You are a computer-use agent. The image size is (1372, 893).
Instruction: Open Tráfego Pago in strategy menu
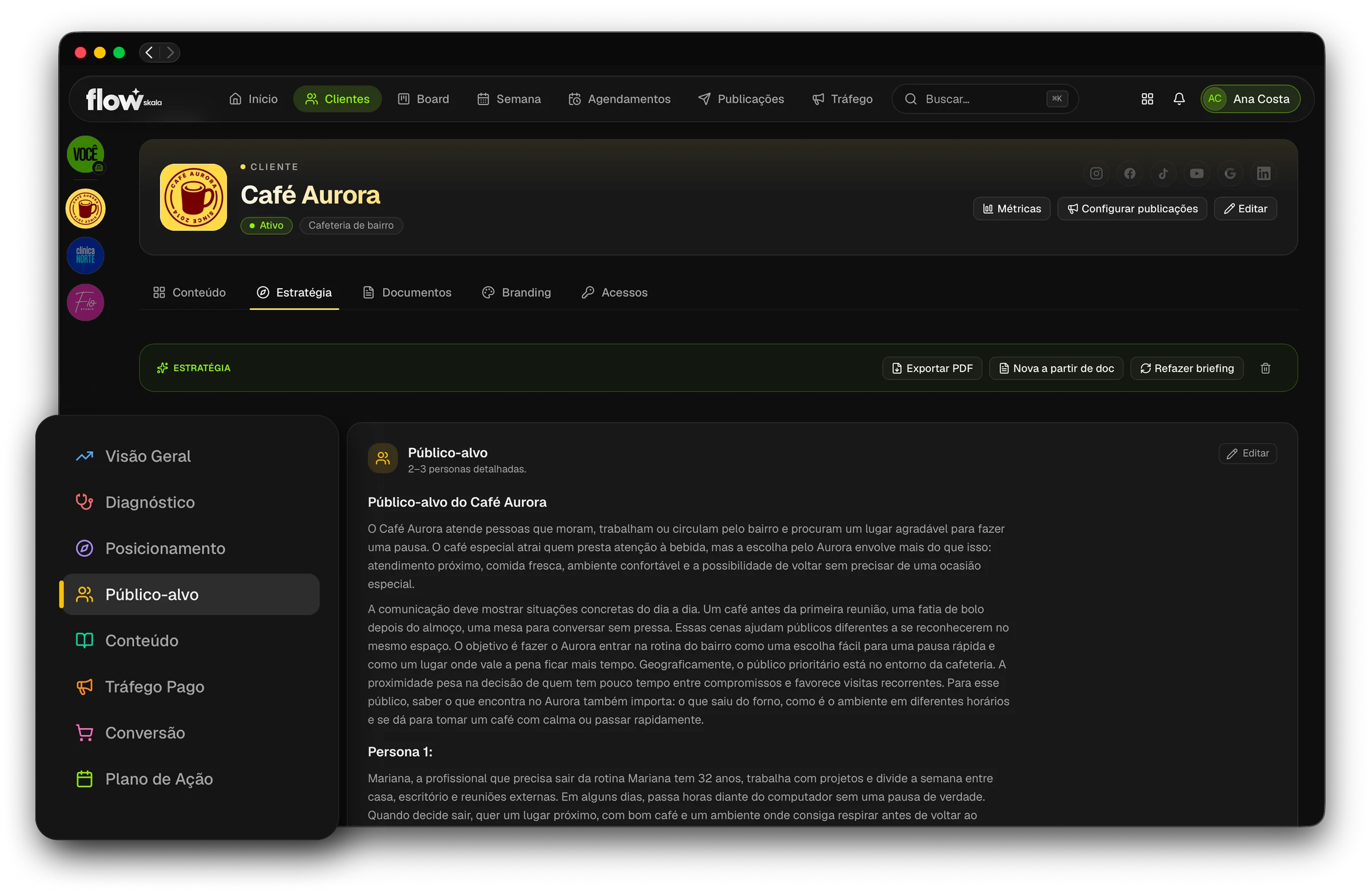tap(190, 687)
